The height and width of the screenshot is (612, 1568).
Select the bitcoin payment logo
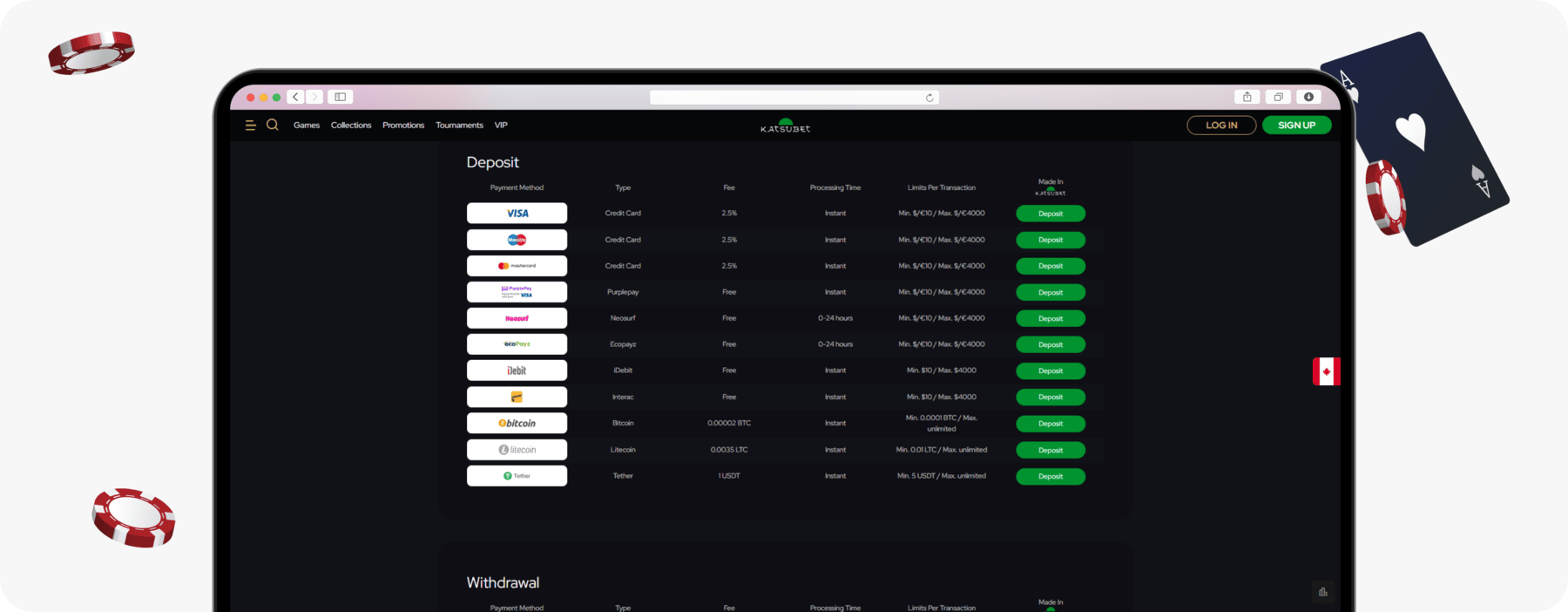[x=517, y=423]
